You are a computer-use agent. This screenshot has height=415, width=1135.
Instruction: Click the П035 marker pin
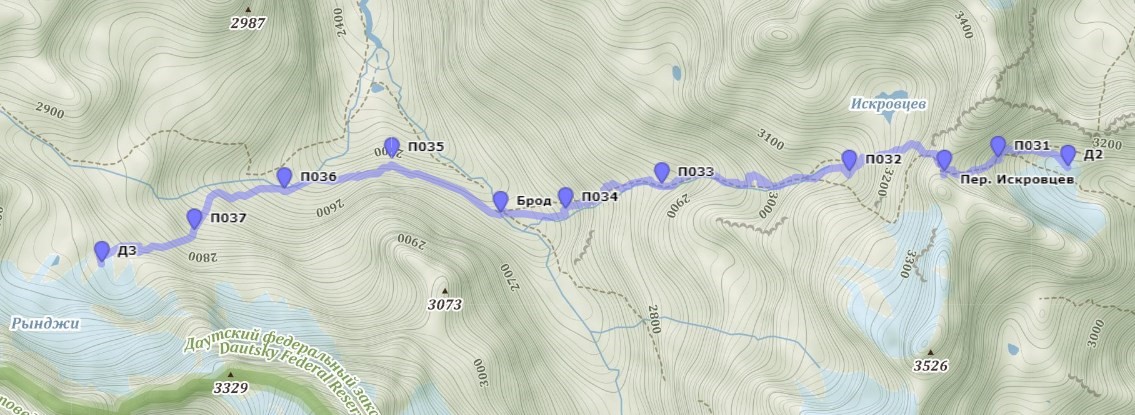[x=392, y=147]
